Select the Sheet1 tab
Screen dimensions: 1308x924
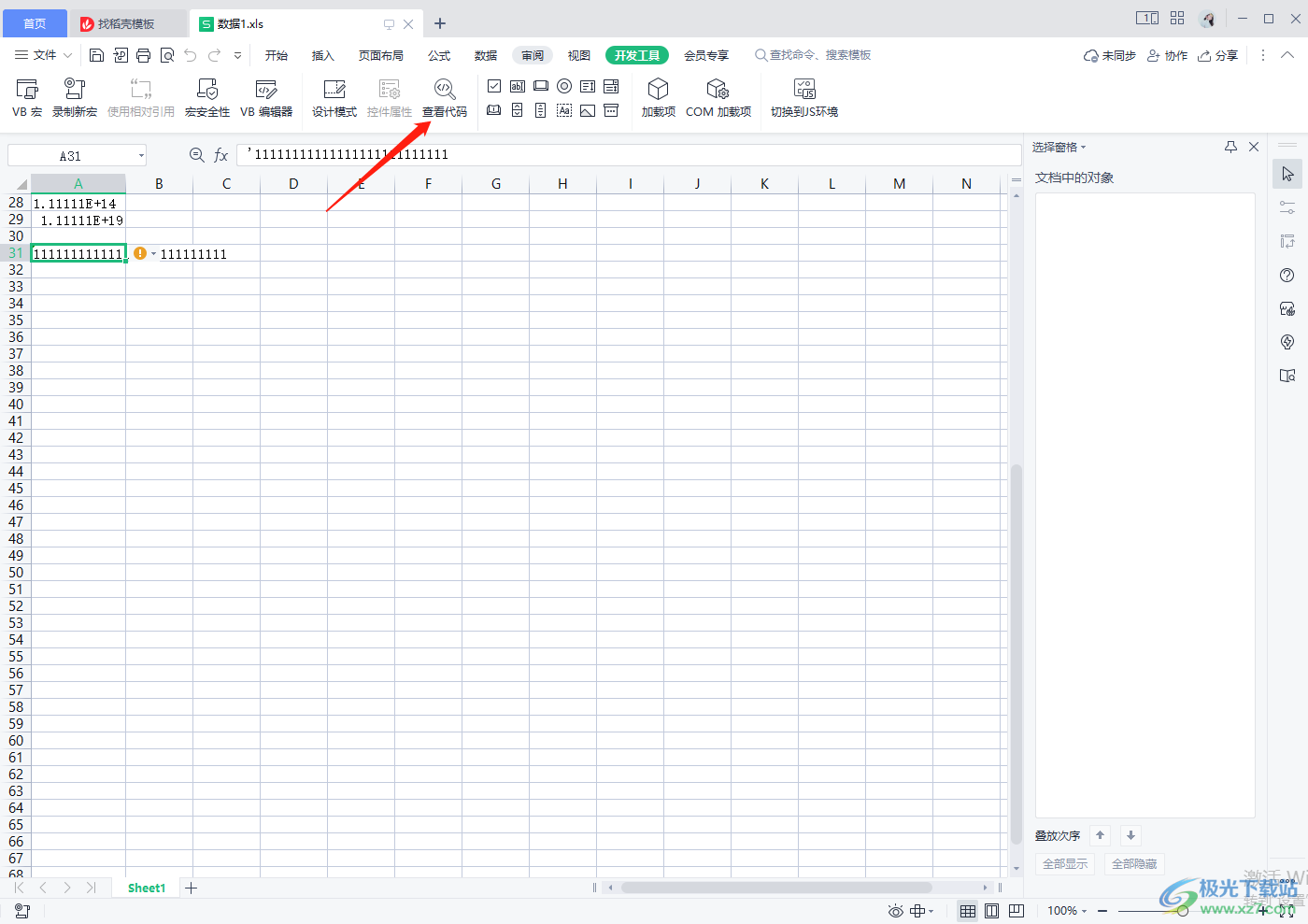click(147, 888)
